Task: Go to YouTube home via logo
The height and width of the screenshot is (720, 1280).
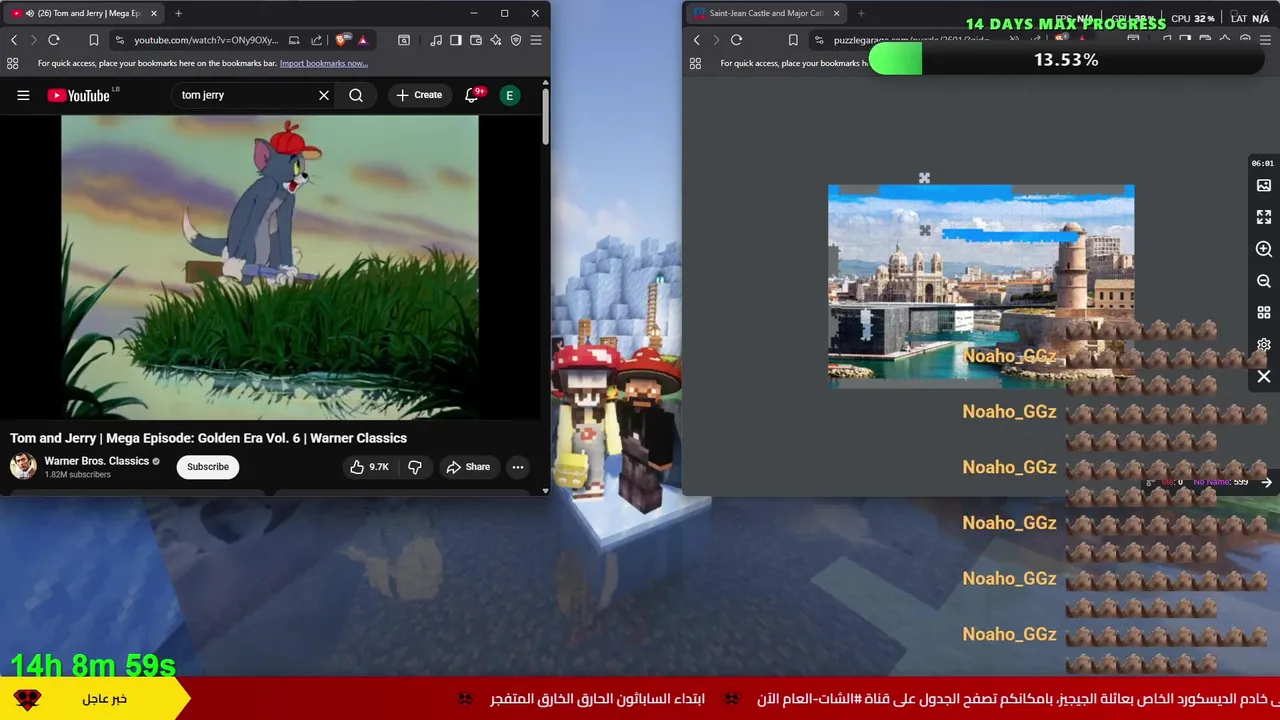Action: click(79, 95)
